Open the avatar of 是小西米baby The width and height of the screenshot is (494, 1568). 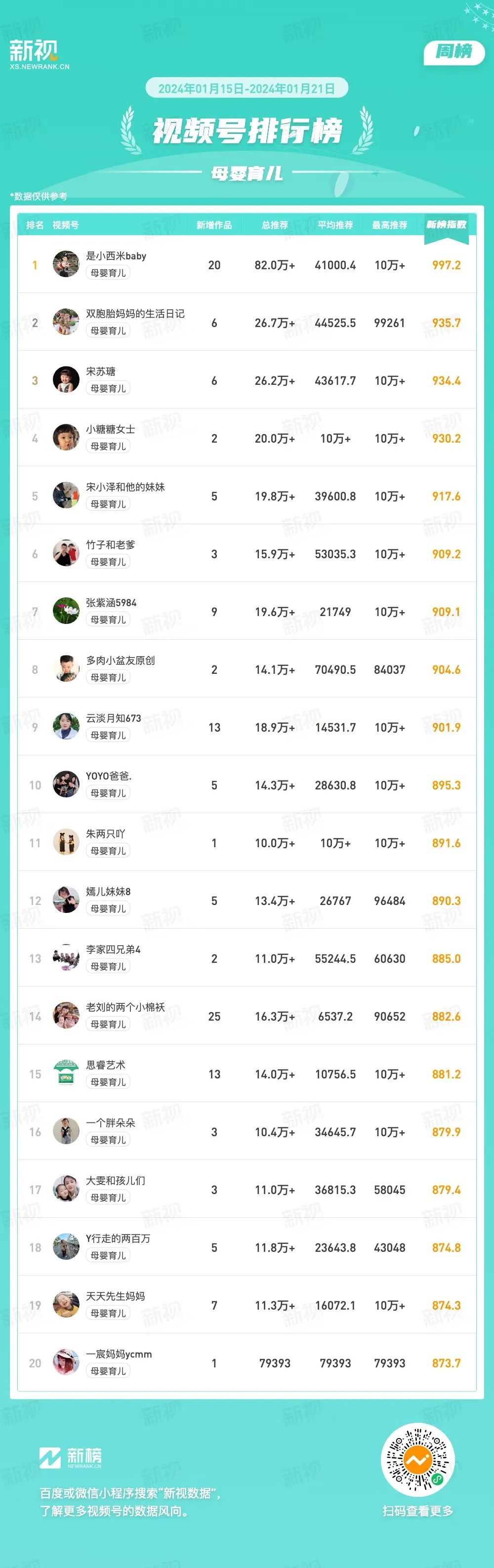pos(66,264)
